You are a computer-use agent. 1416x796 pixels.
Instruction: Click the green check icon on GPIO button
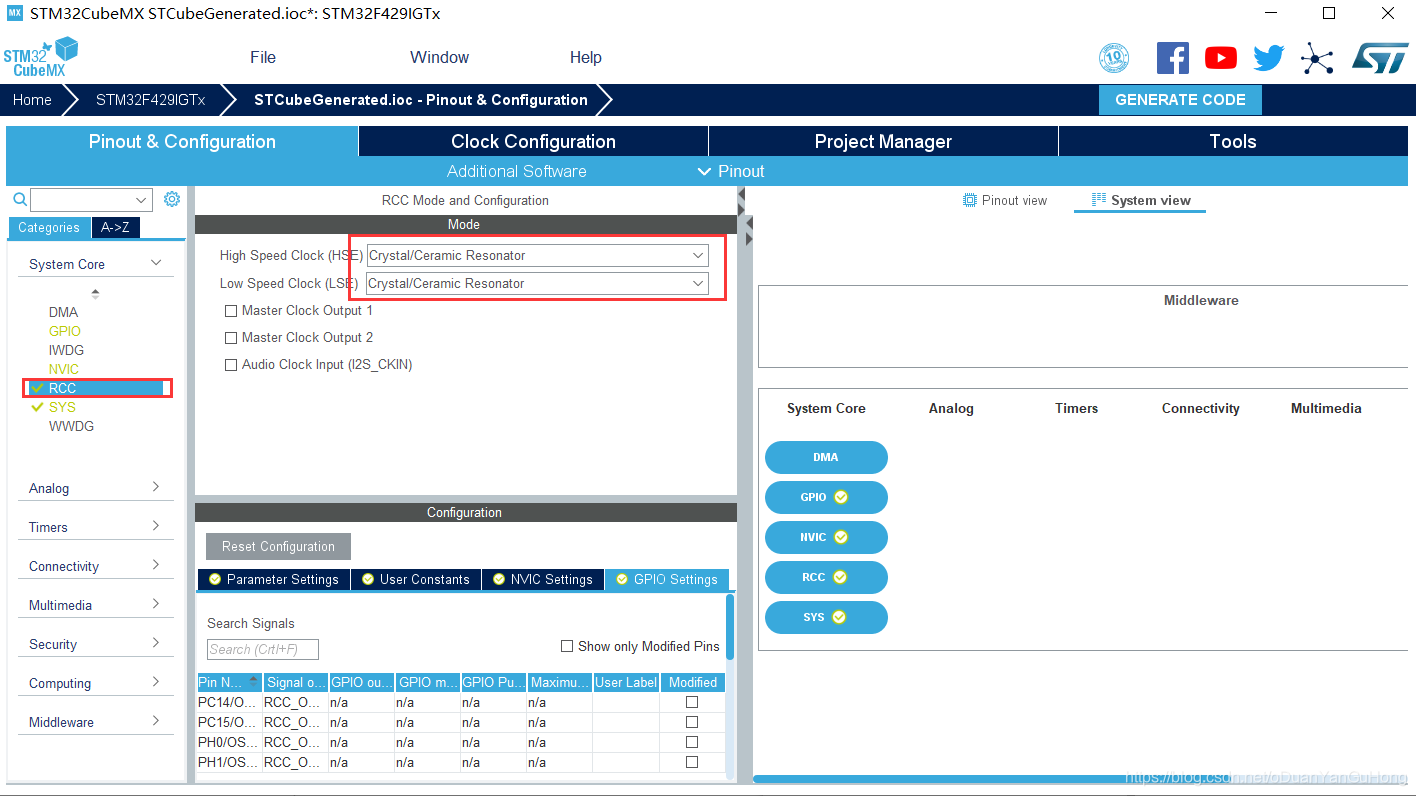pyautogui.click(x=841, y=497)
